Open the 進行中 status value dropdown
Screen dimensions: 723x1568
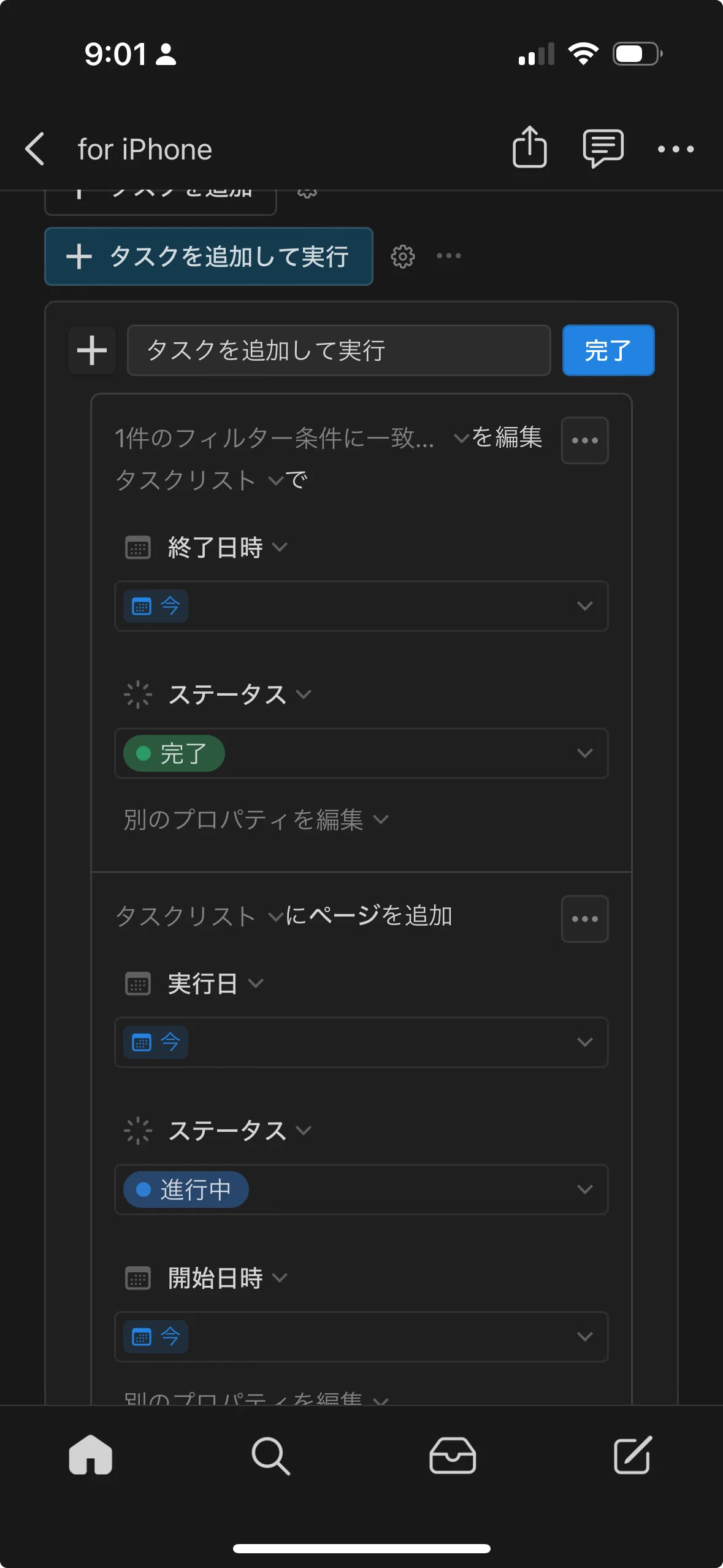click(361, 1189)
